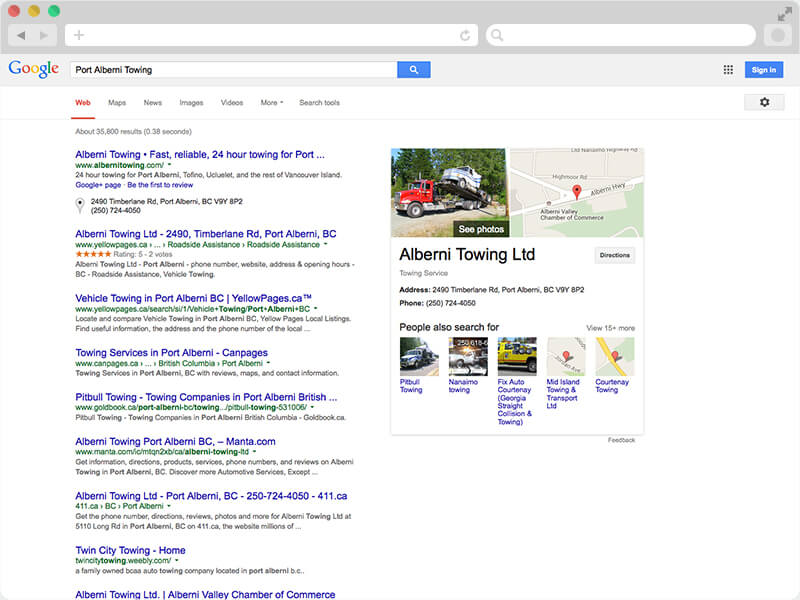Open Alberni Towing Fast, reliable result
800x600 pixels.
199,154
